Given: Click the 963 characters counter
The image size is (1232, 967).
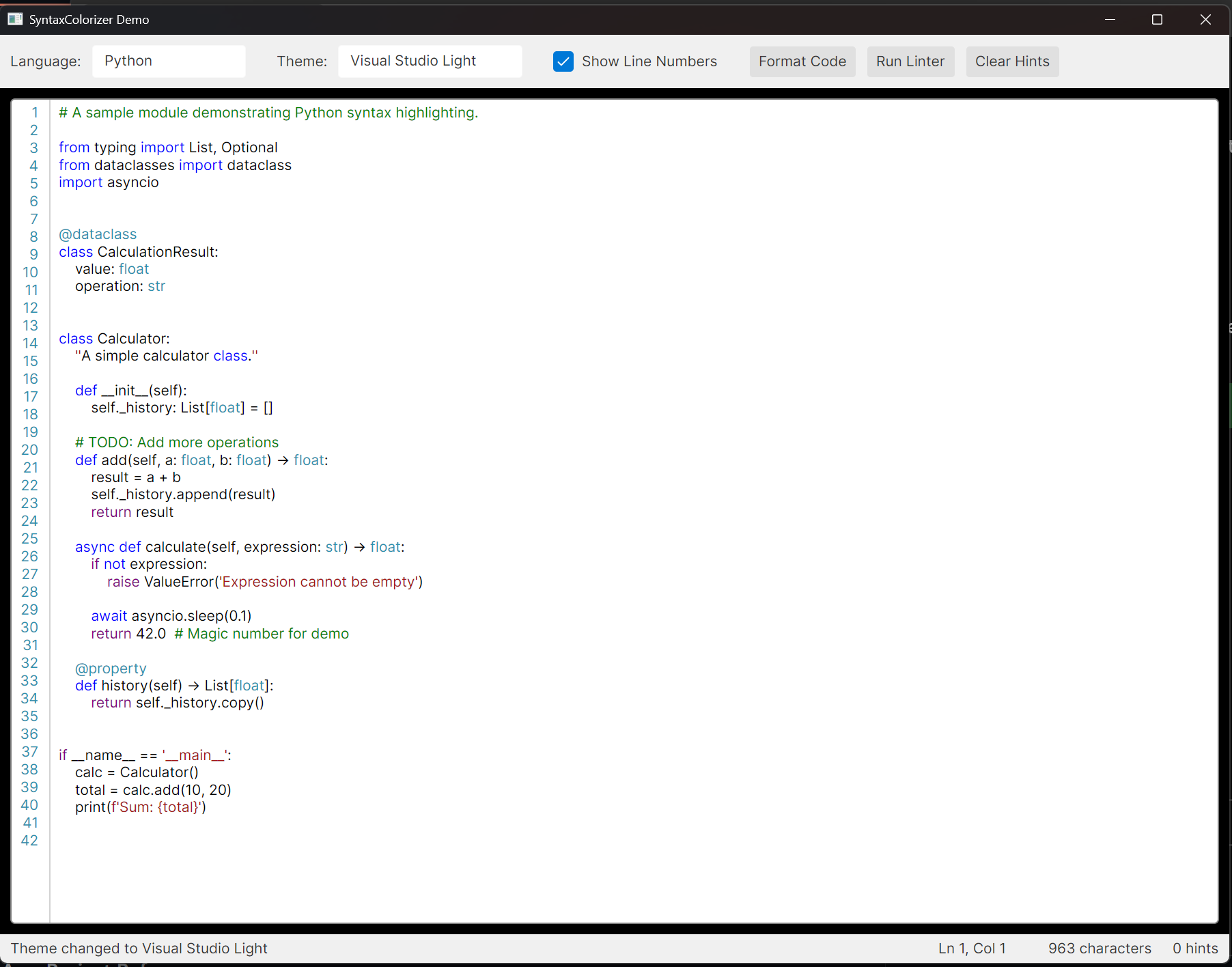Looking at the screenshot, I should (1099, 948).
